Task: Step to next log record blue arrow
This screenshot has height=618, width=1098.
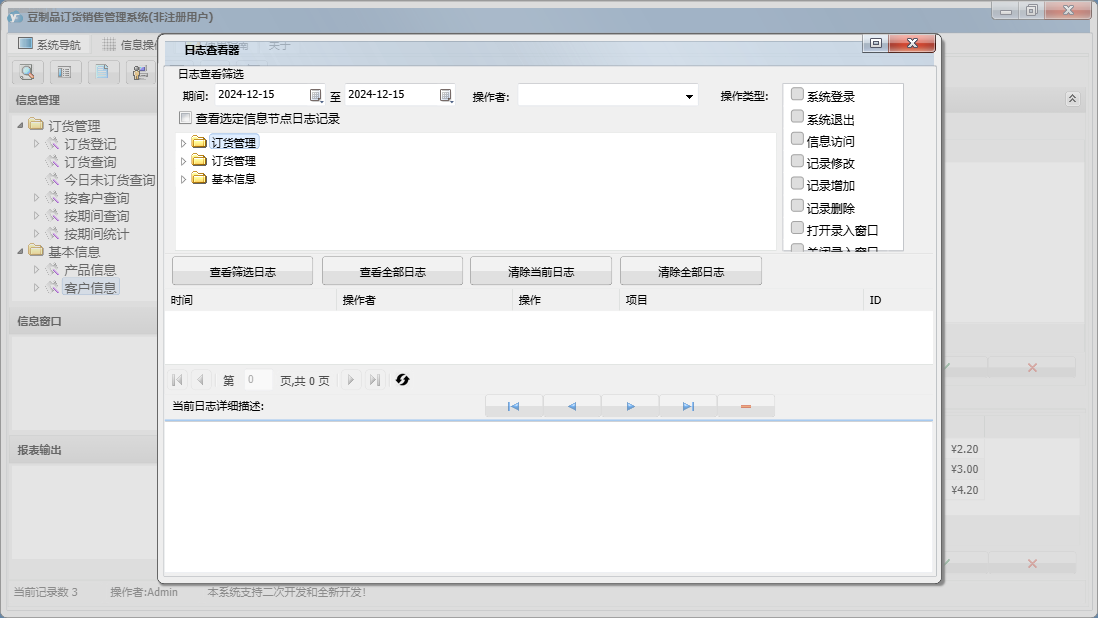Action: tap(630, 406)
